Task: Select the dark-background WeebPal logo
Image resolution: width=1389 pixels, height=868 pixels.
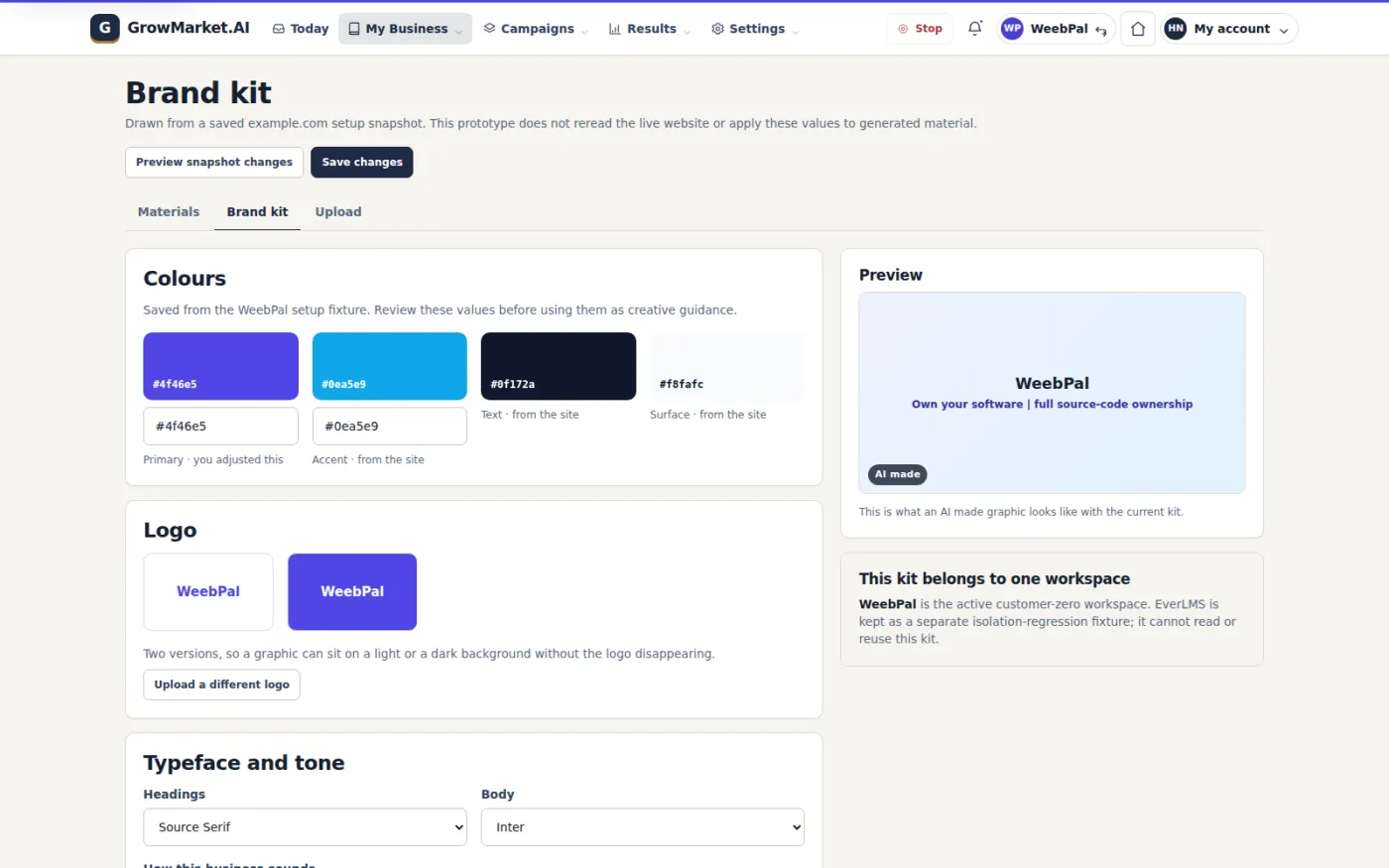Action: (352, 591)
